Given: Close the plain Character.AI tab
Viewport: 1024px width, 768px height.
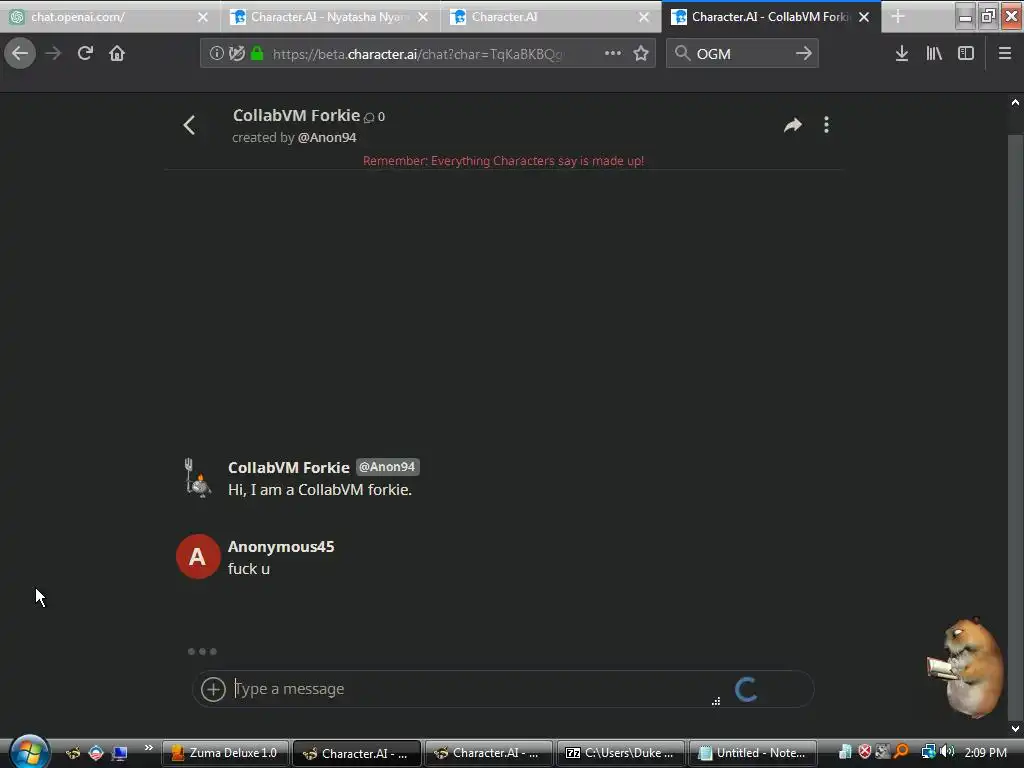Looking at the screenshot, I should [644, 17].
